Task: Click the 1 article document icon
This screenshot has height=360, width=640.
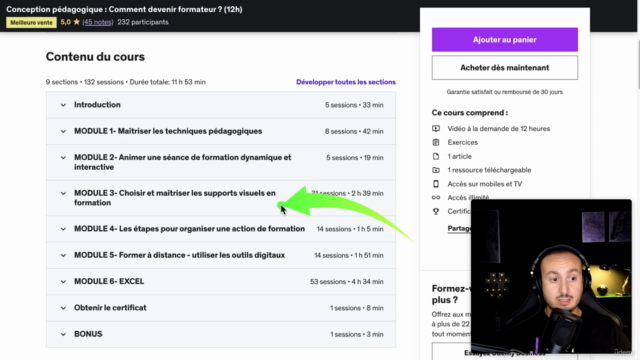Action: pos(436,156)
